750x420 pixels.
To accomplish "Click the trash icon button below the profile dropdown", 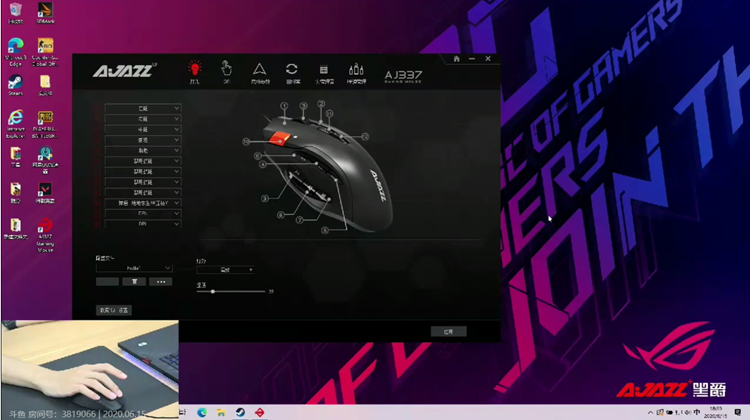I will pos(134,282).
